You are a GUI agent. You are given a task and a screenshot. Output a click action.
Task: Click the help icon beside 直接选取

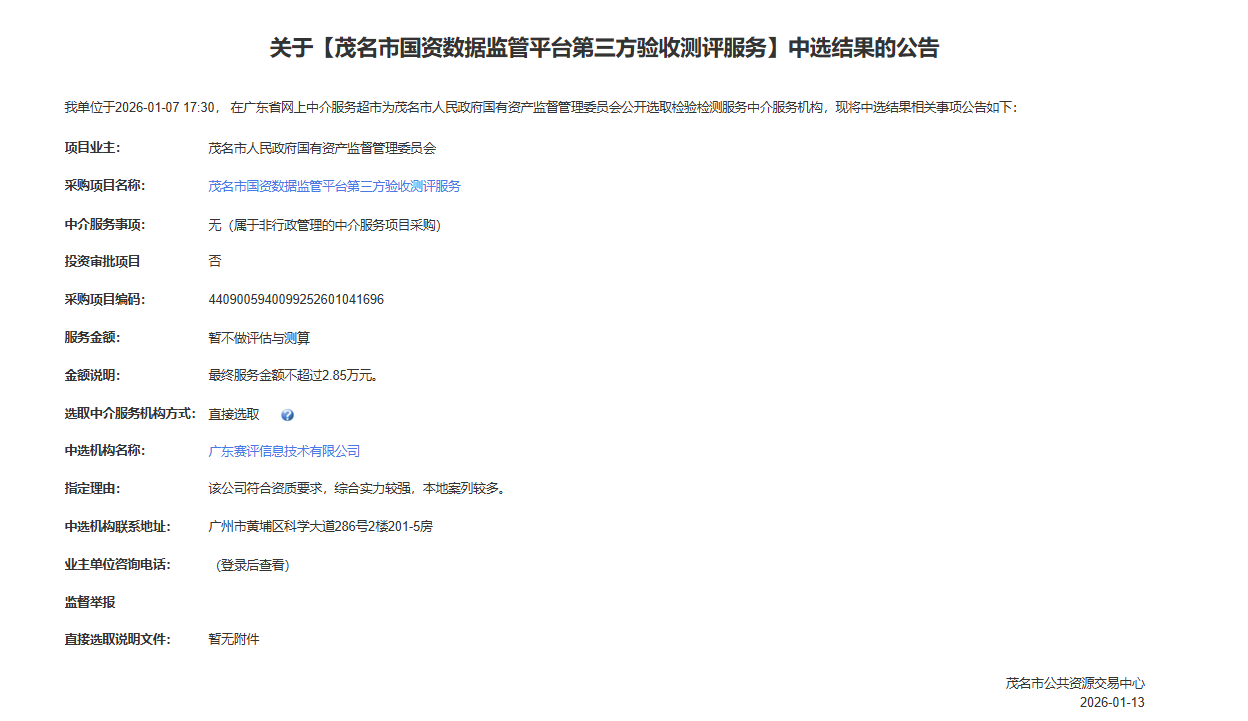[x=288, y=415]
